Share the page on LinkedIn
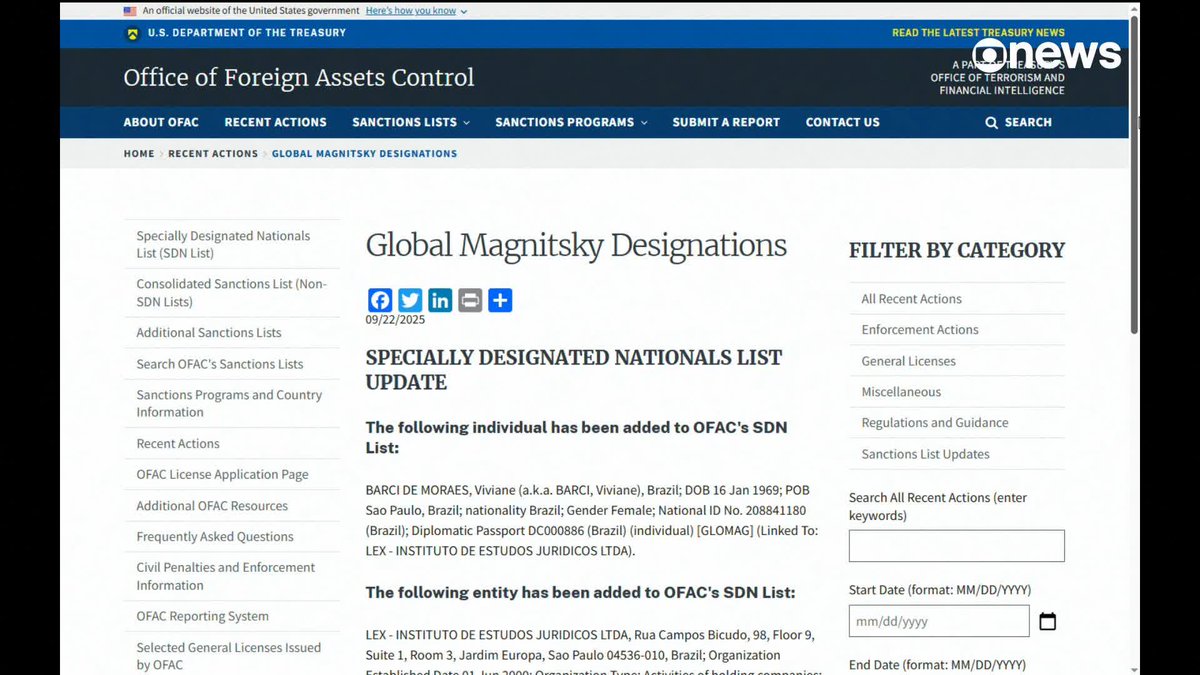This screenshot has height=675, width=1200. (x=440, y=300)
